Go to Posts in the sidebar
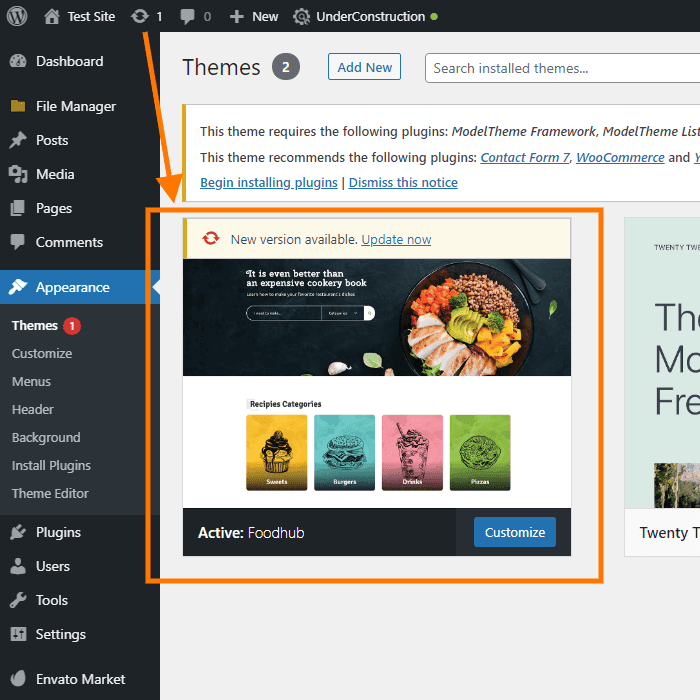This screenshot has width=700, height=700. click(52, 140)
